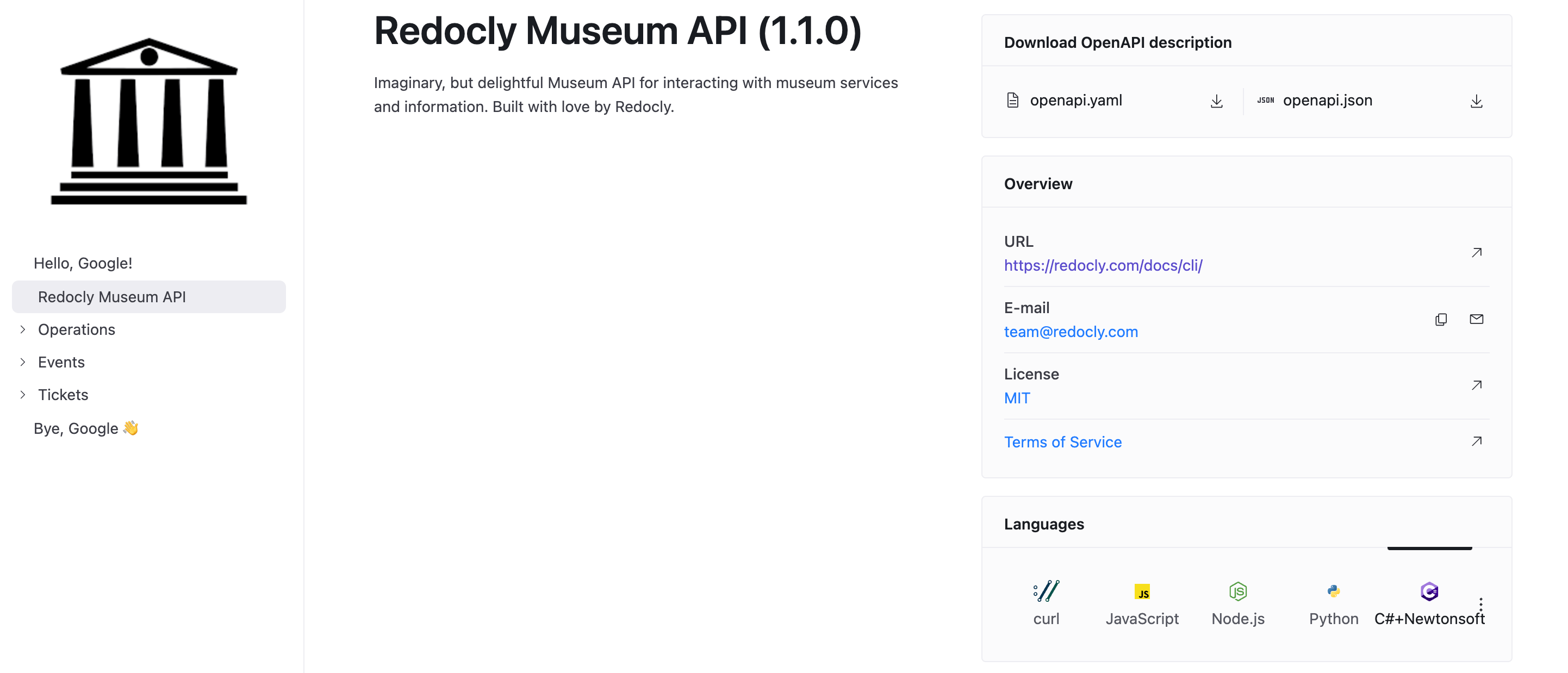Open the License external link arrow
1568x673 pixels.
[1476, 385]
